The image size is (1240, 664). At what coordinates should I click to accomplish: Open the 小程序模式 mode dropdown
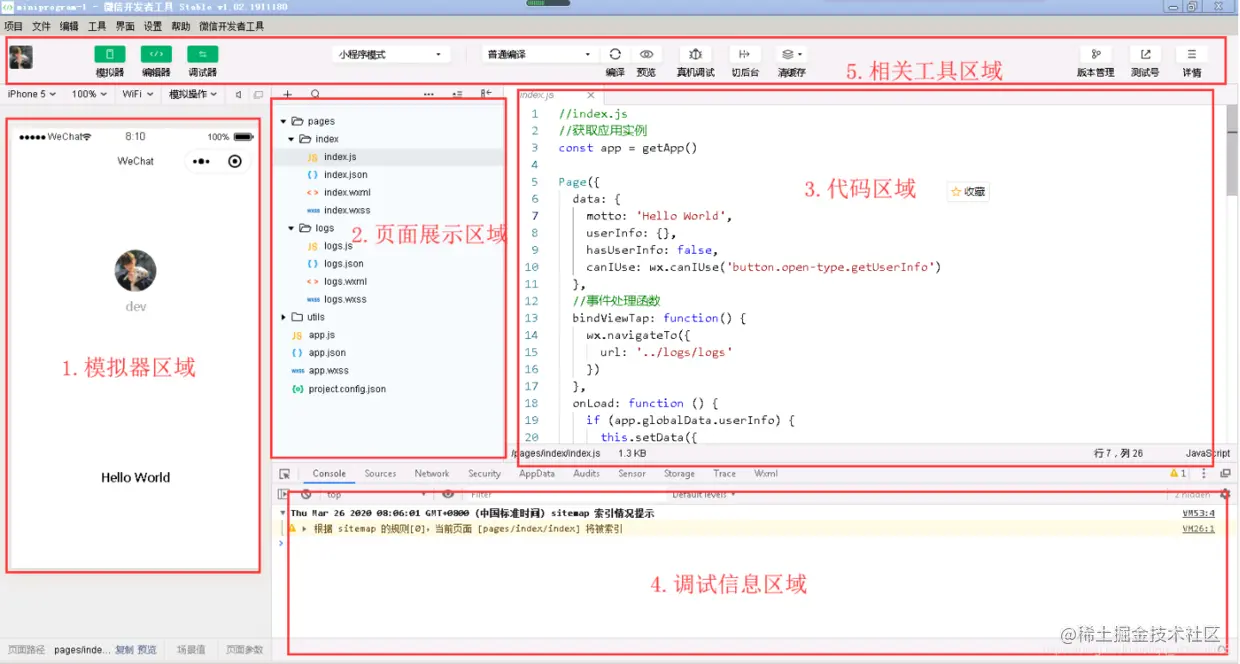point(390,54)
